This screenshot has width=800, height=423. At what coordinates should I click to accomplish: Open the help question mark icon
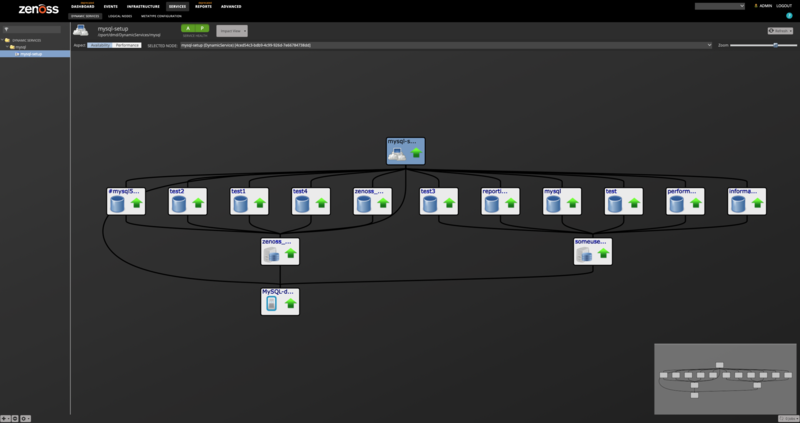[789, 16]
